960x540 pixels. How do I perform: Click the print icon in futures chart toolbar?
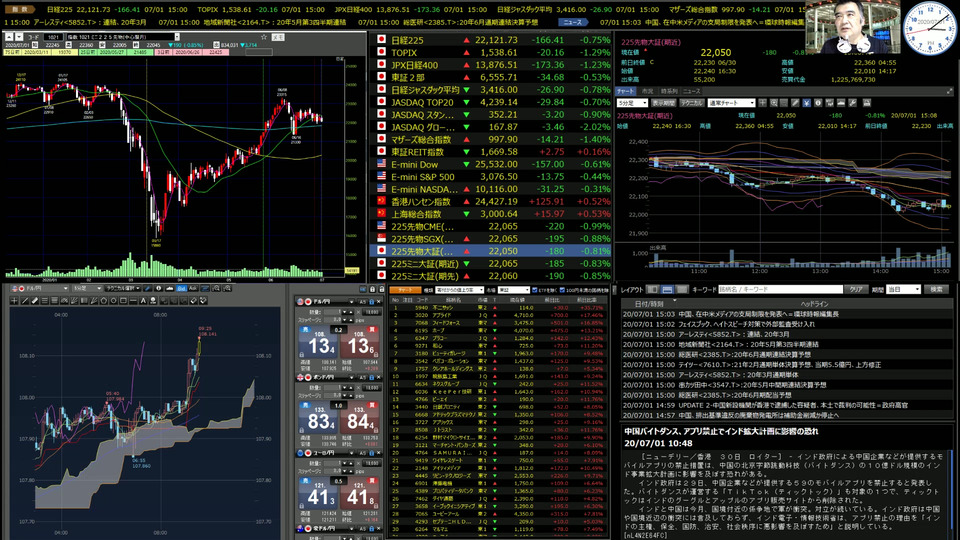tap(867, 103)
